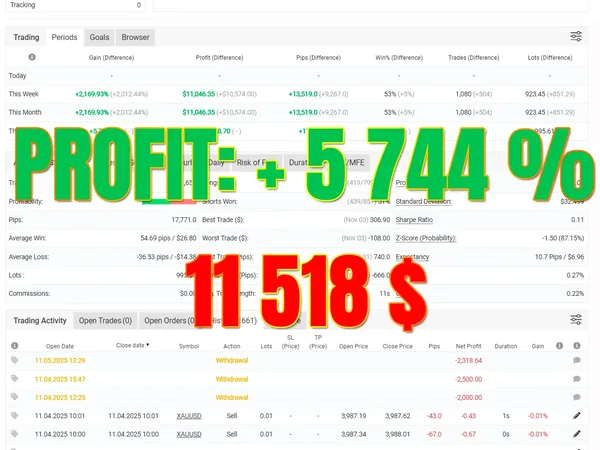
Task: Click This Month profit $11,046.35
Action: [x=199, y=112]
